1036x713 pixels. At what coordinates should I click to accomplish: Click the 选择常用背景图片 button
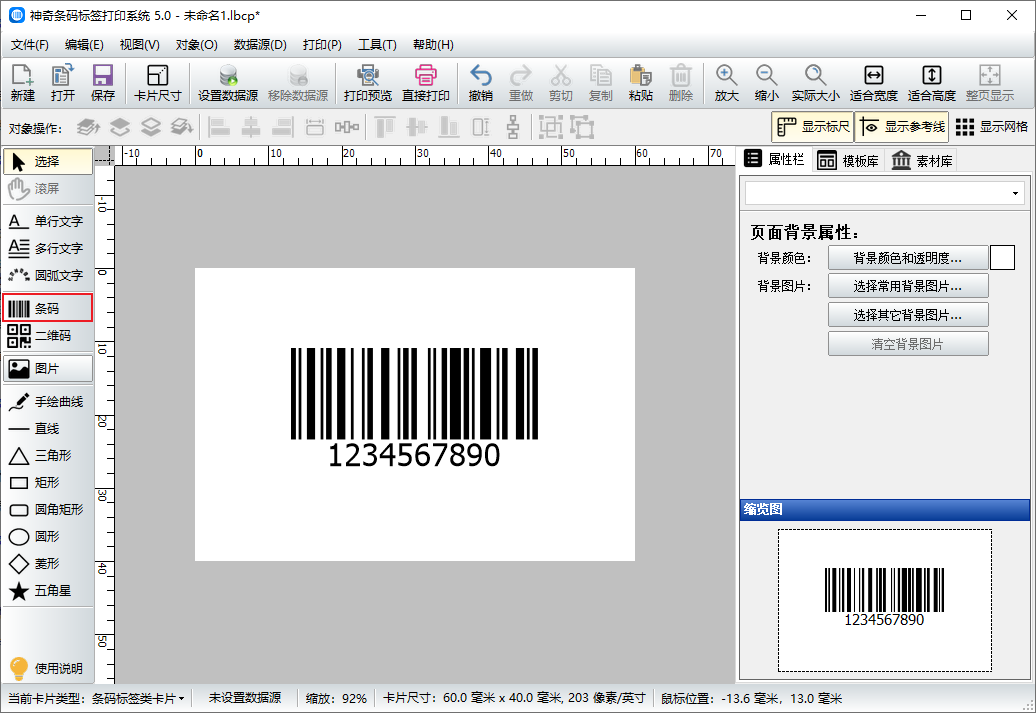tap(907, 286)
